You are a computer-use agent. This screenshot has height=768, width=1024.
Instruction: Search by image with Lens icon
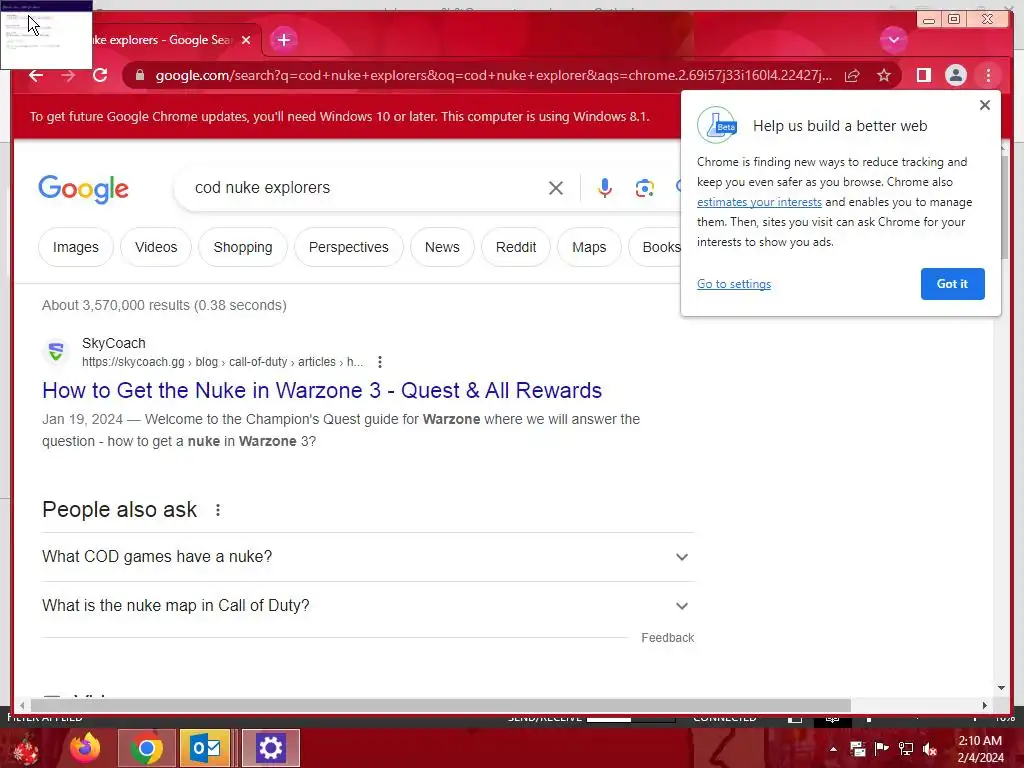click(645, 188)
